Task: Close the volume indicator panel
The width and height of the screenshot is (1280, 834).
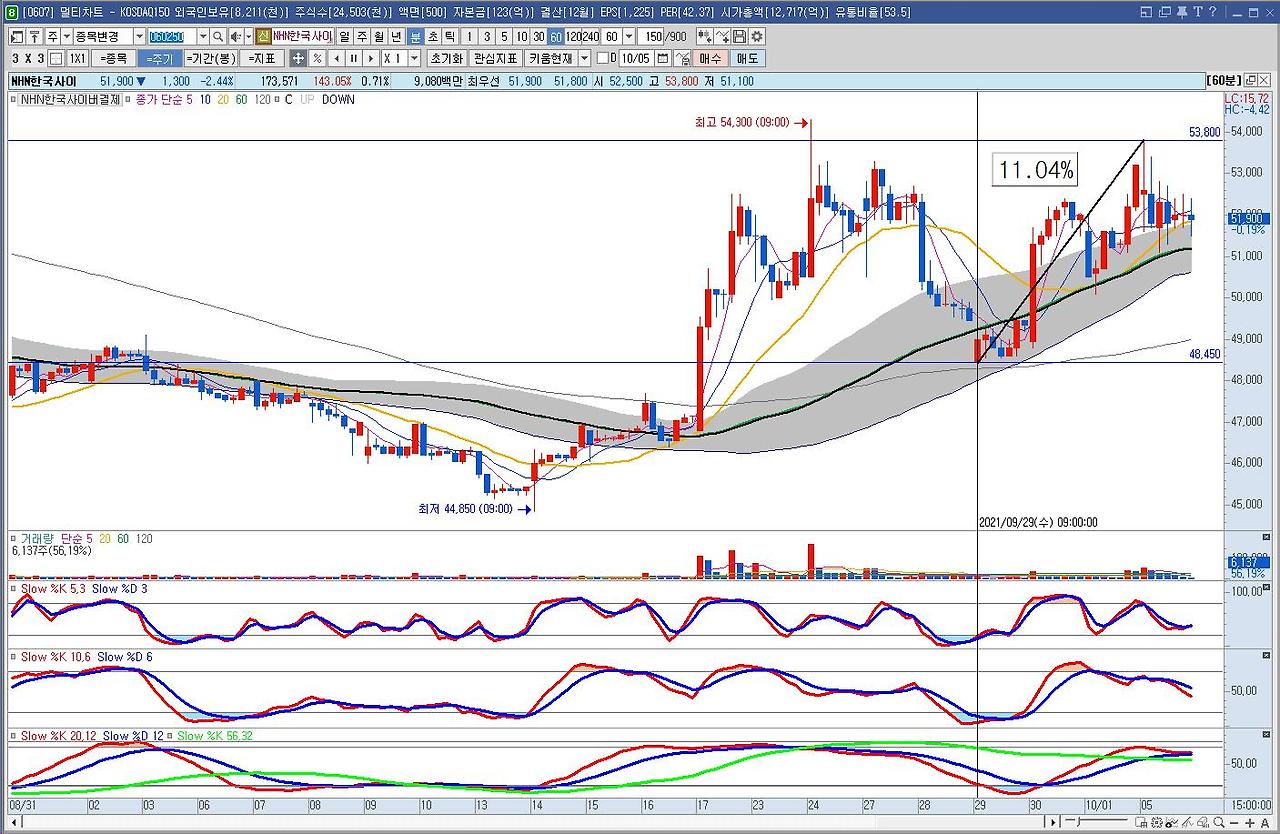Action: point(1266,538)
